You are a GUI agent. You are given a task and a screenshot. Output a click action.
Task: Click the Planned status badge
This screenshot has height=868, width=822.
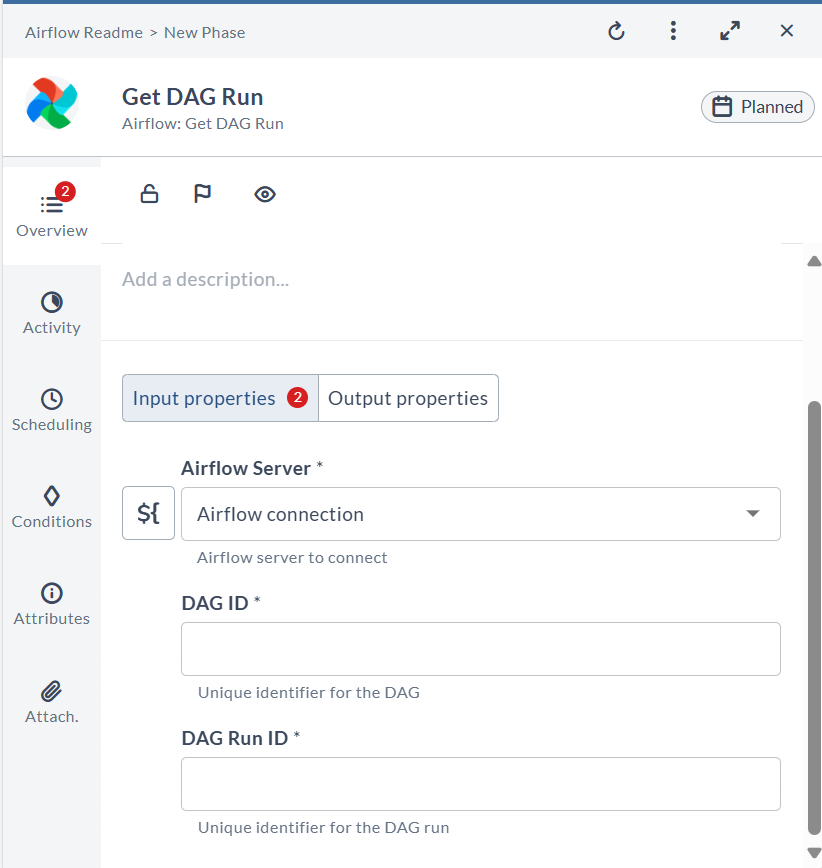[758, 107]
